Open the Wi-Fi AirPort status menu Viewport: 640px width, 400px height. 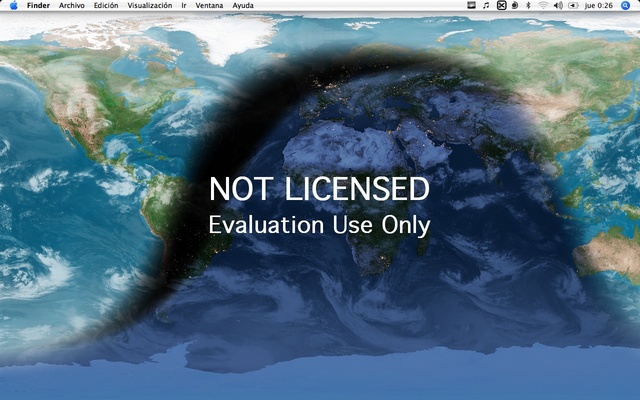543,5
